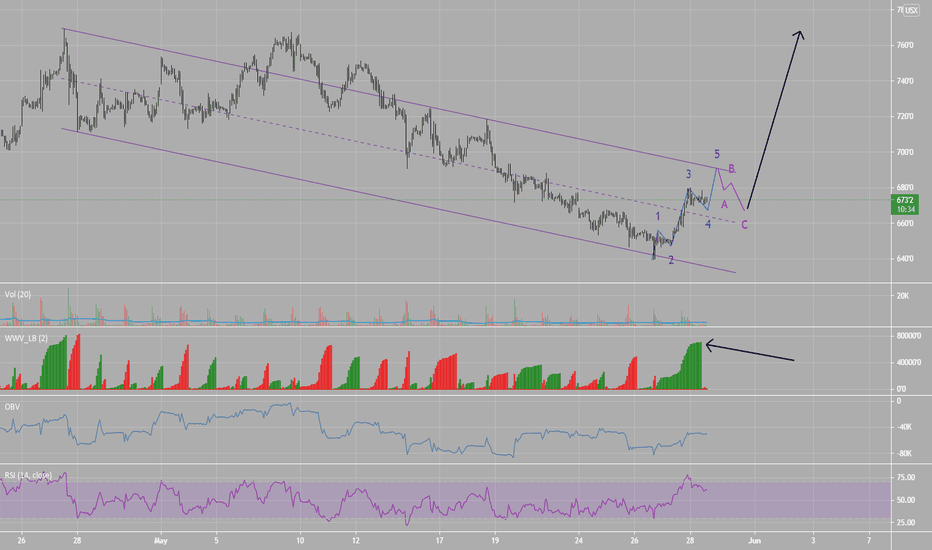This screenshot has height=550, width=932.
Task: Click the 19 date label on time axis
Action: point(495,540)
